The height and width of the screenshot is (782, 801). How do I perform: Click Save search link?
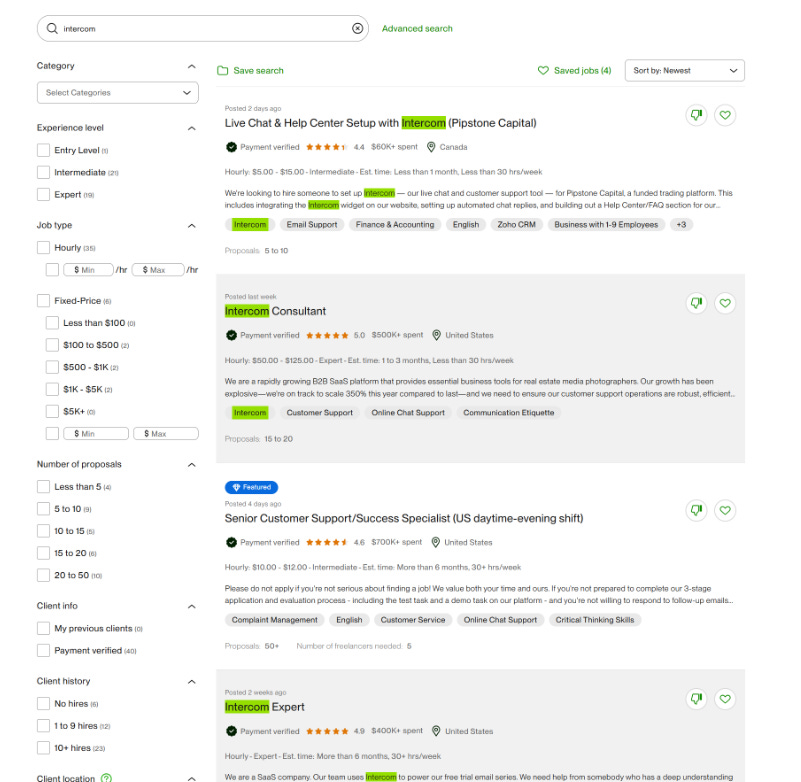(258, 70)
